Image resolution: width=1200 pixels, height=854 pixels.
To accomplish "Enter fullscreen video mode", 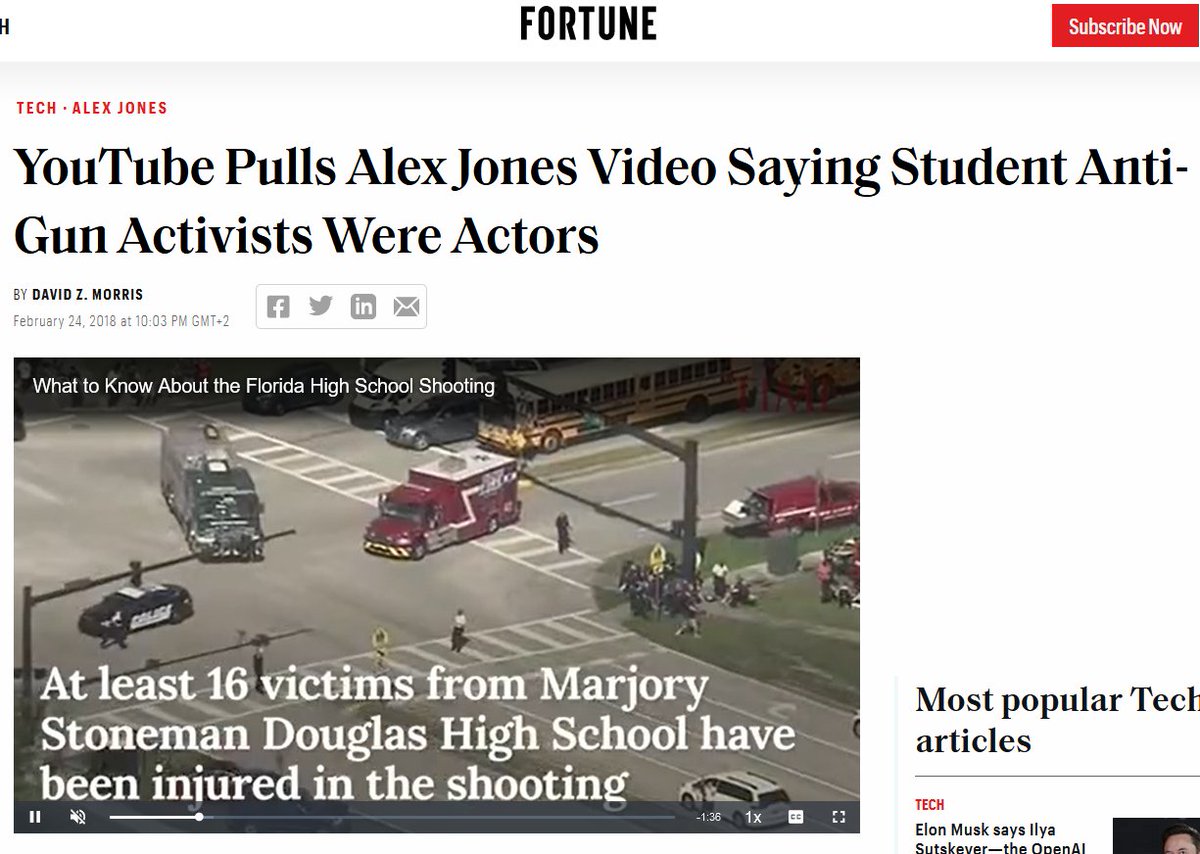I will click(x=839, y=817).
